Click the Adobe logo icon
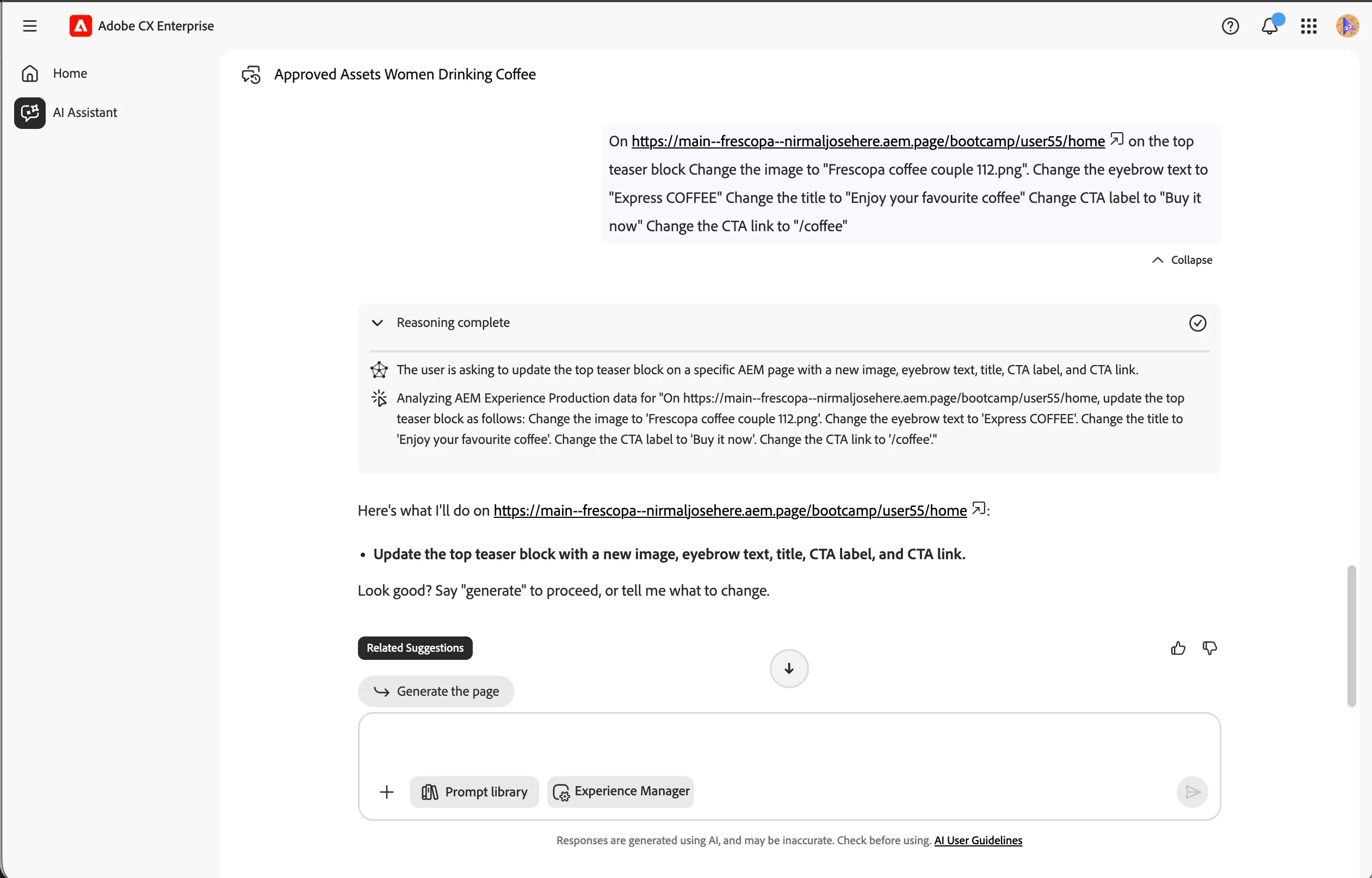 81,26
